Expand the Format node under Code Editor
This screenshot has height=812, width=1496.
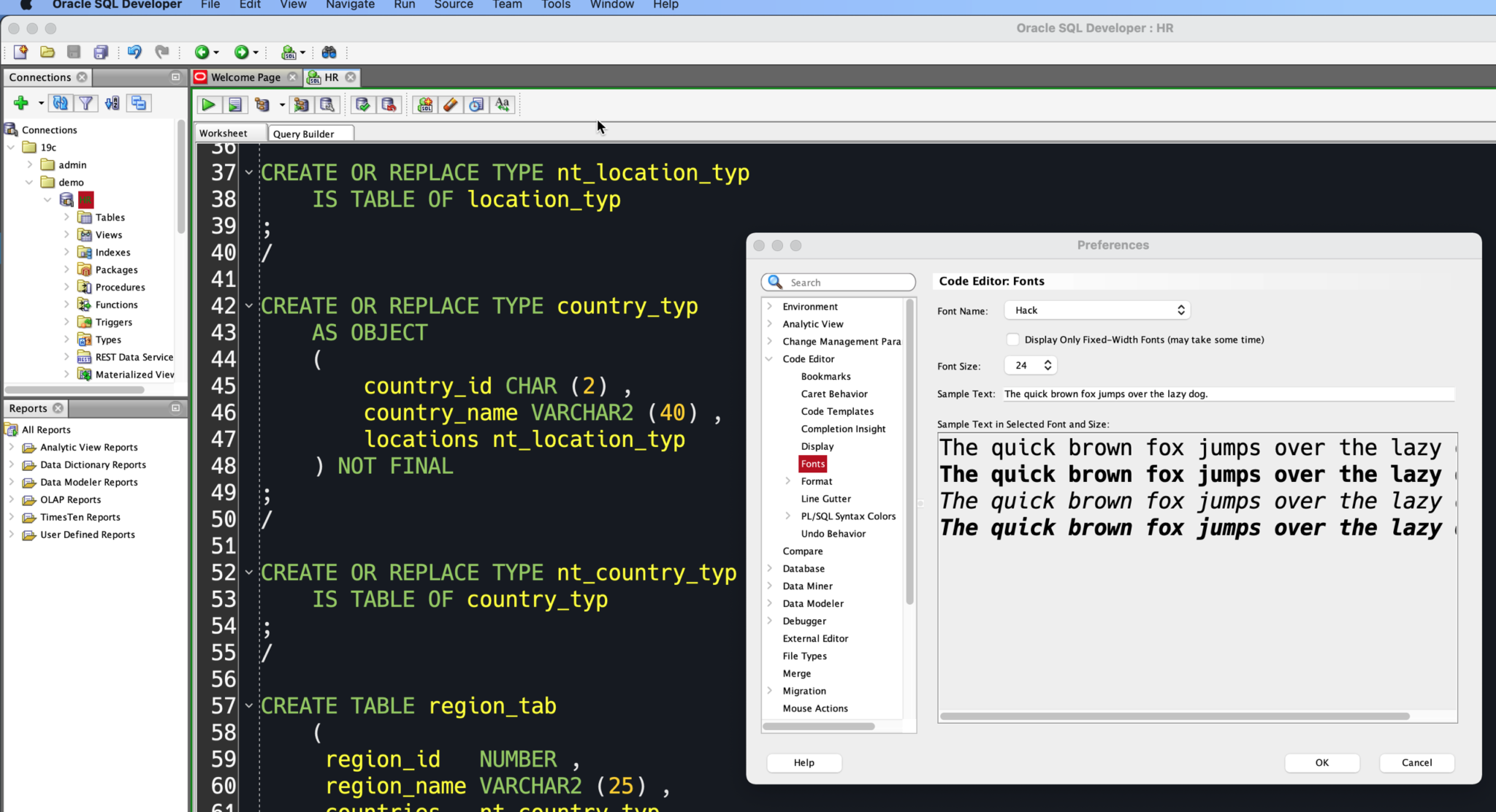(787, 481)
